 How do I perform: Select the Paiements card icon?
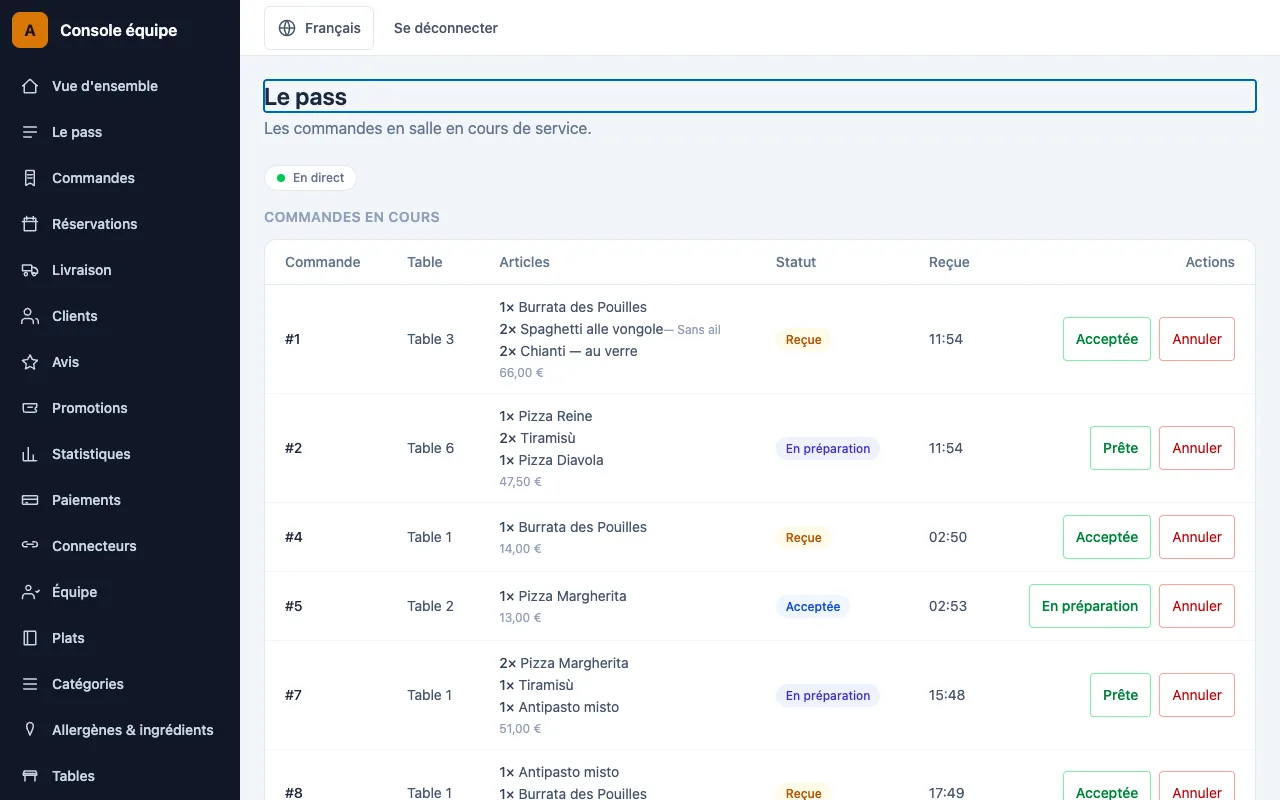30,500
